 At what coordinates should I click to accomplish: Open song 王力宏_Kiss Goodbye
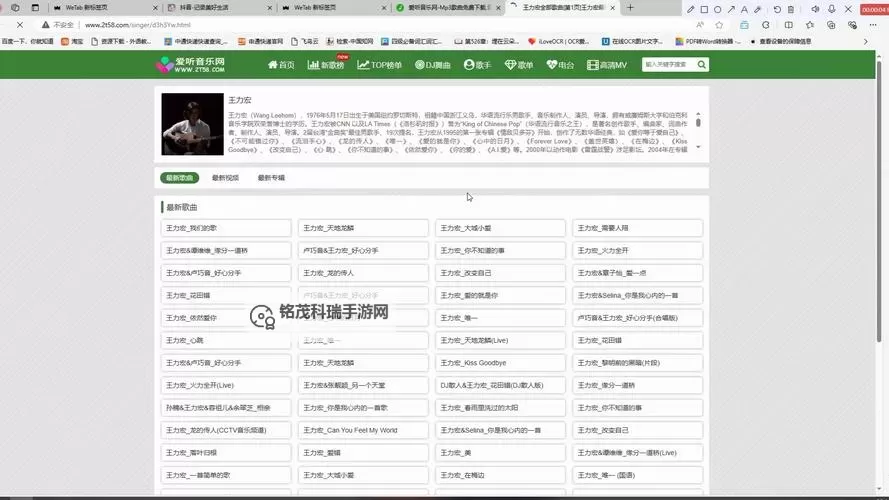[500, 363]
